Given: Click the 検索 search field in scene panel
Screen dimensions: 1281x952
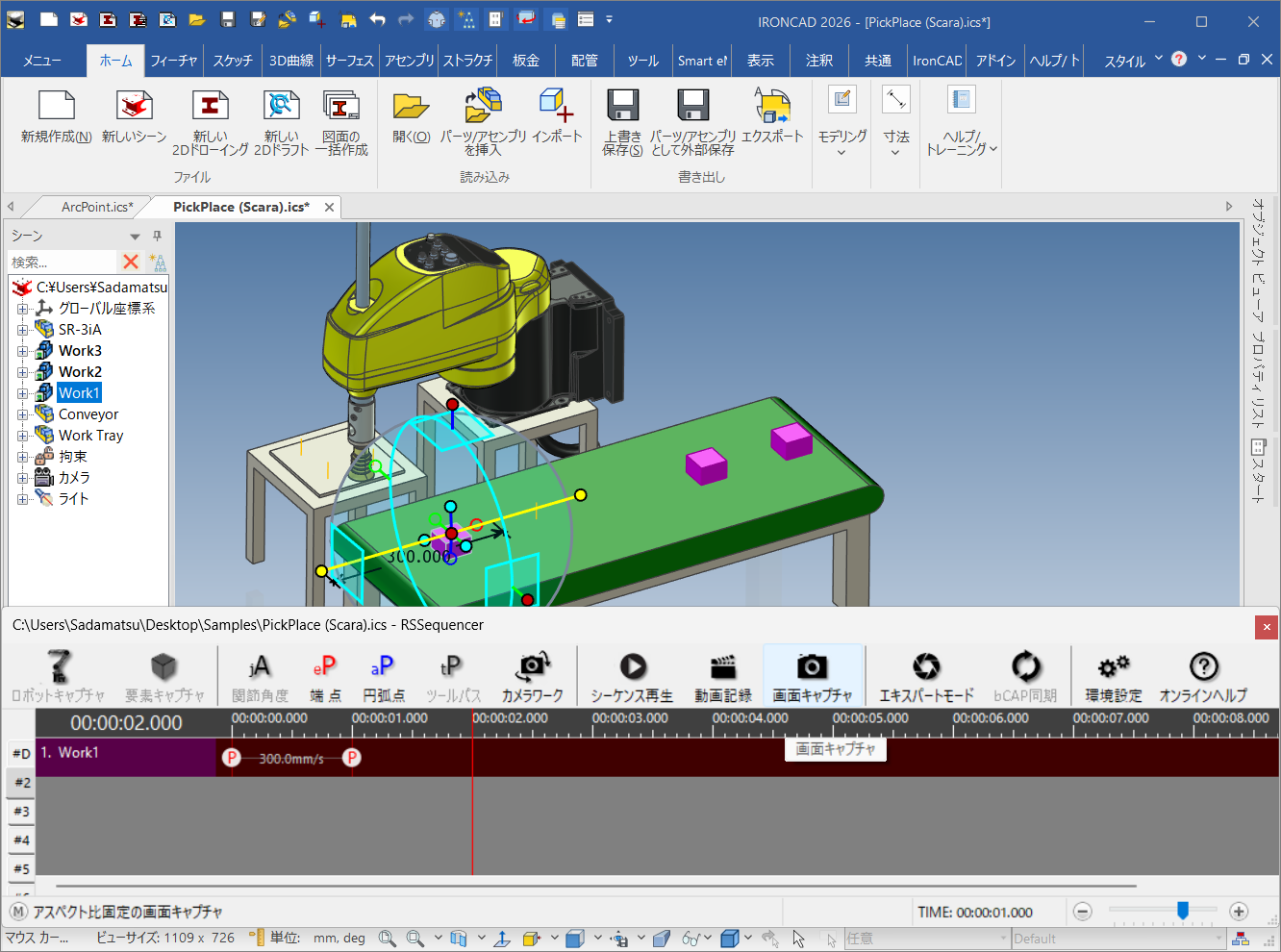Looking at the screenshot, I should [x=63, y=262].
